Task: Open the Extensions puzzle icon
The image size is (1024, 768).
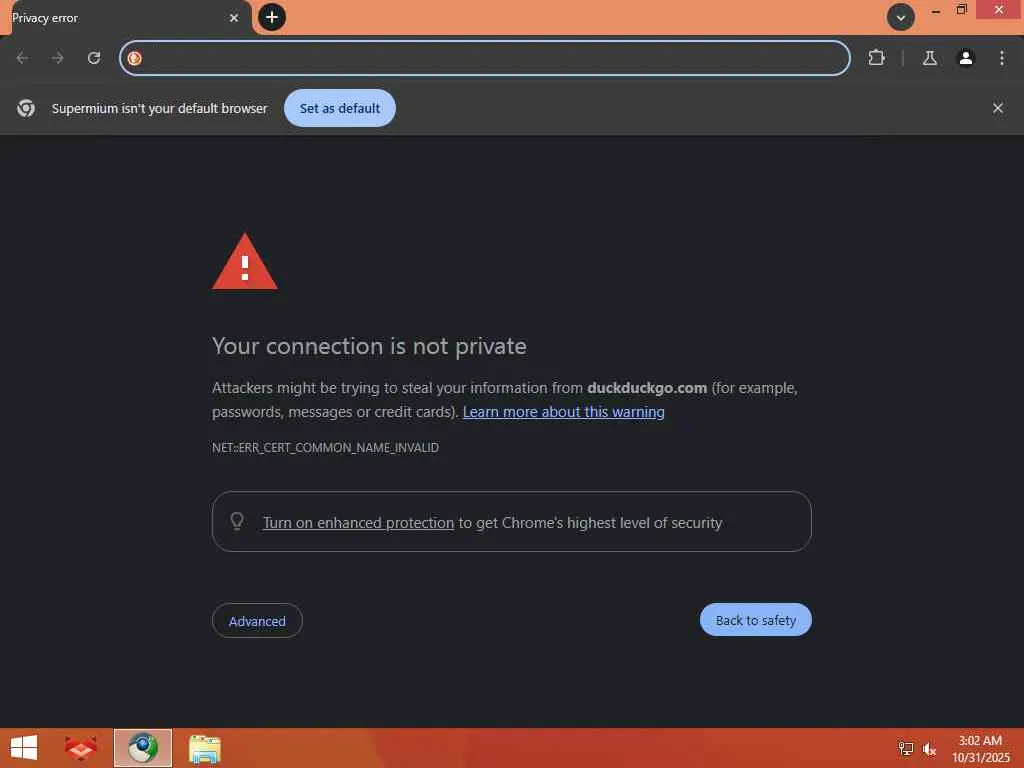Action: [876, 58]
